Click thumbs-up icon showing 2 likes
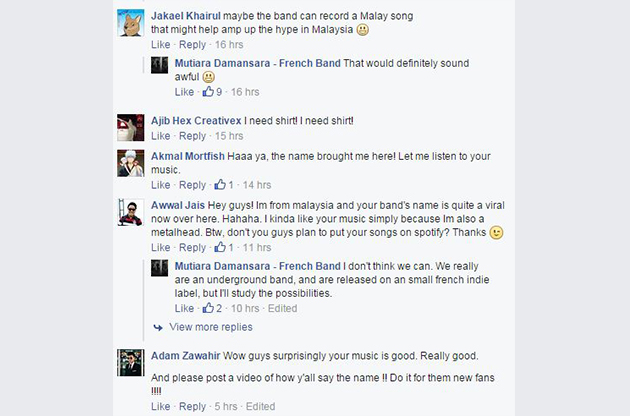Image resolution: width=630 pixels, height=416 pixels. coord(209,309)
